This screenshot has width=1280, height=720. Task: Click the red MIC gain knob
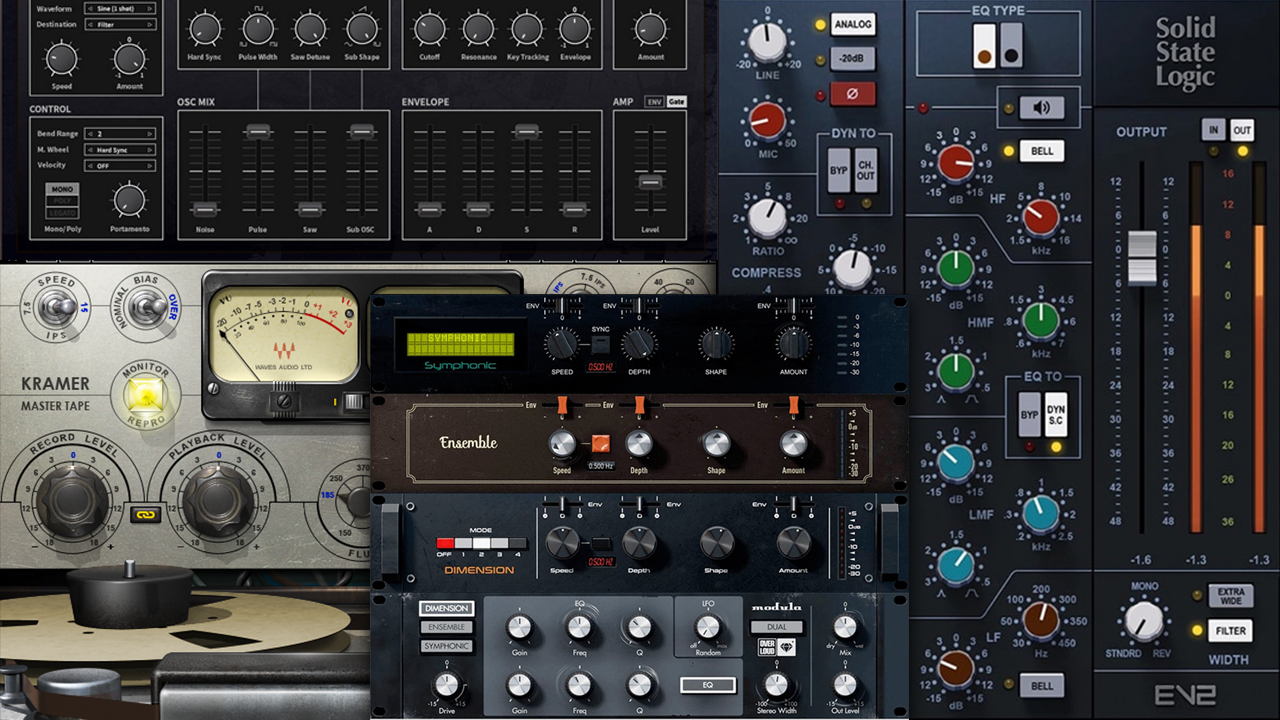pos(767,119)
